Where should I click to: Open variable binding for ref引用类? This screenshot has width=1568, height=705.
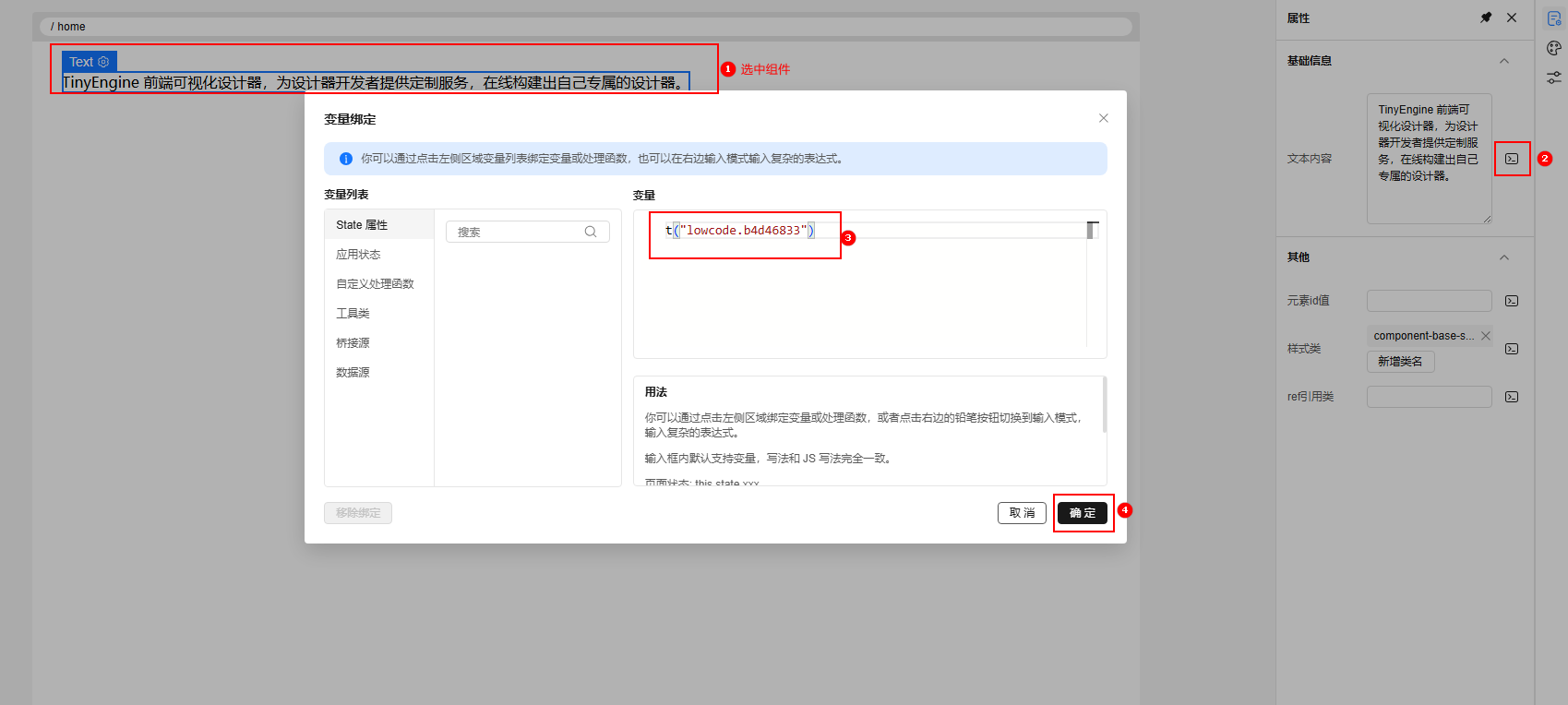tap(1512, 397)
